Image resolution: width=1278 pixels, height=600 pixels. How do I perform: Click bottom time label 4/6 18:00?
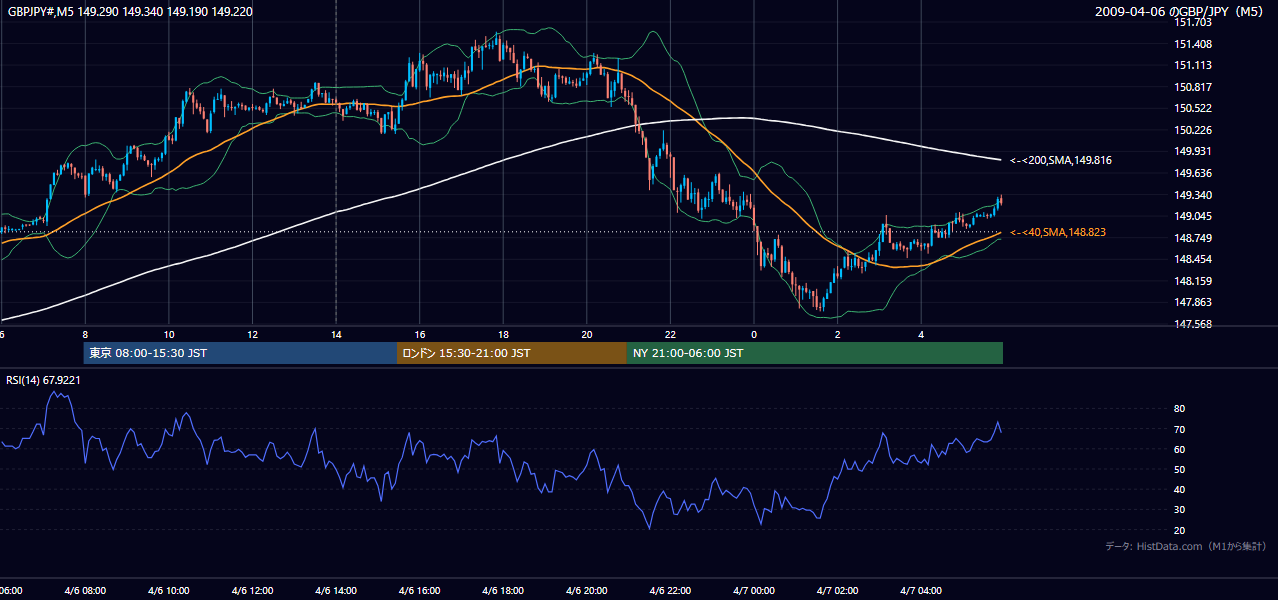(x=503, y=590)
